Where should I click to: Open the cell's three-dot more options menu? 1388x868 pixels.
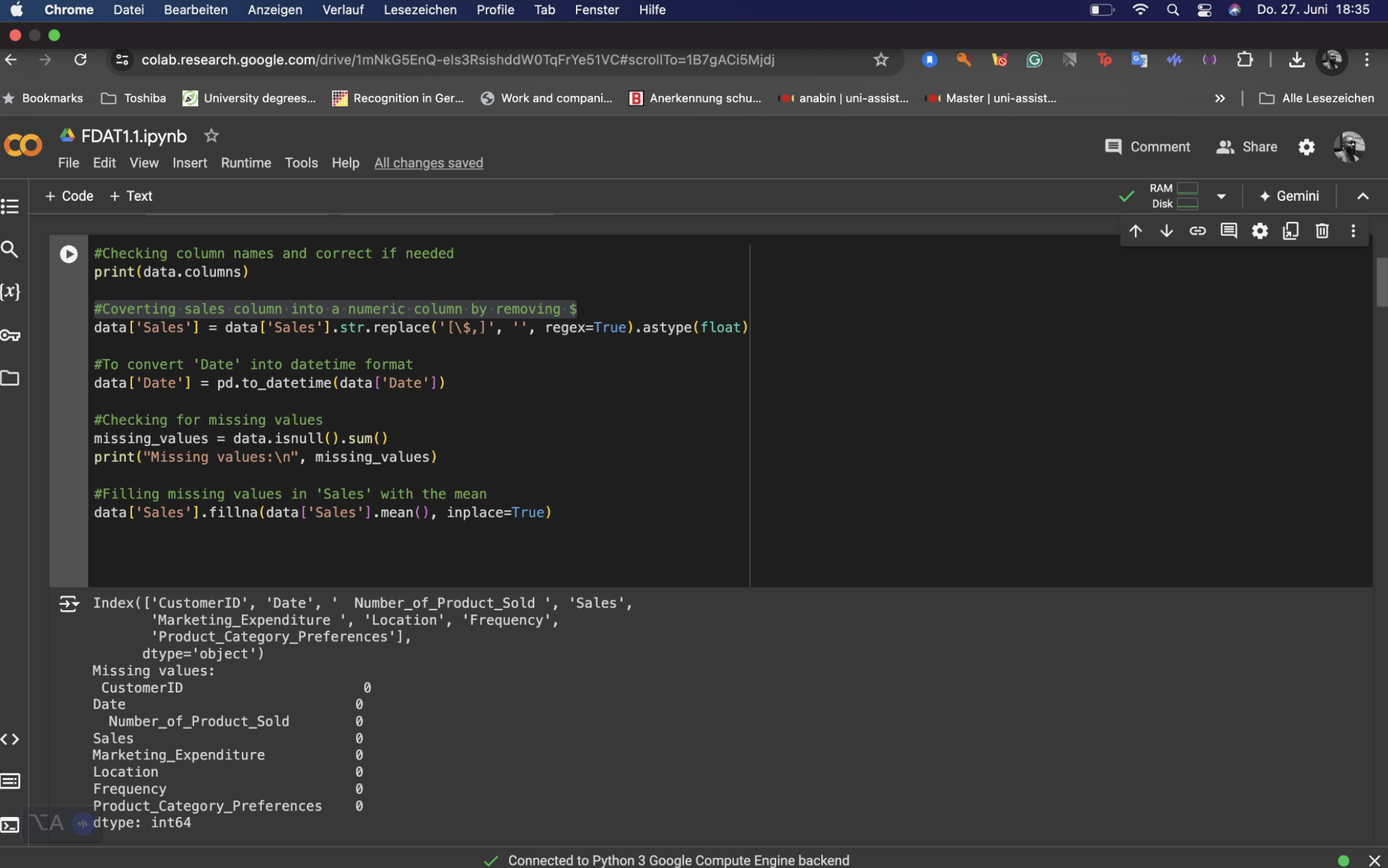pos(1353,231)
